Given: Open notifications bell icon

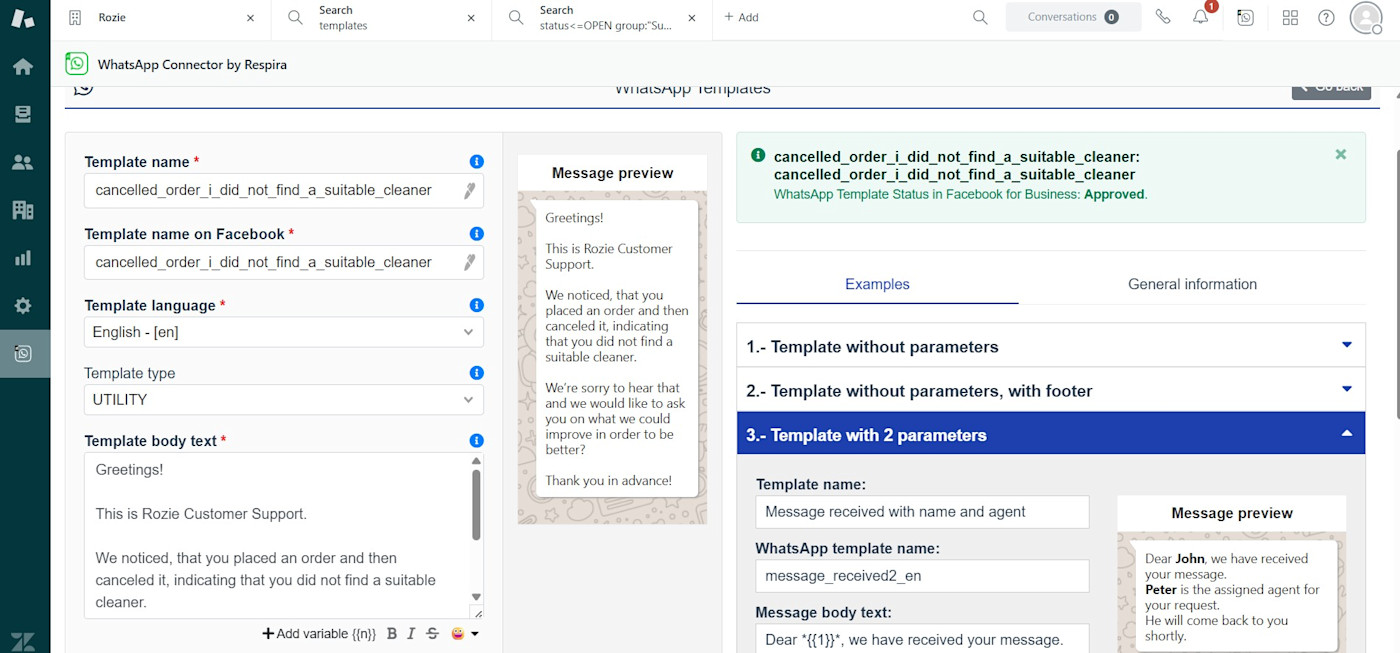Looking at the screenshot, I should pos(1201,16).
